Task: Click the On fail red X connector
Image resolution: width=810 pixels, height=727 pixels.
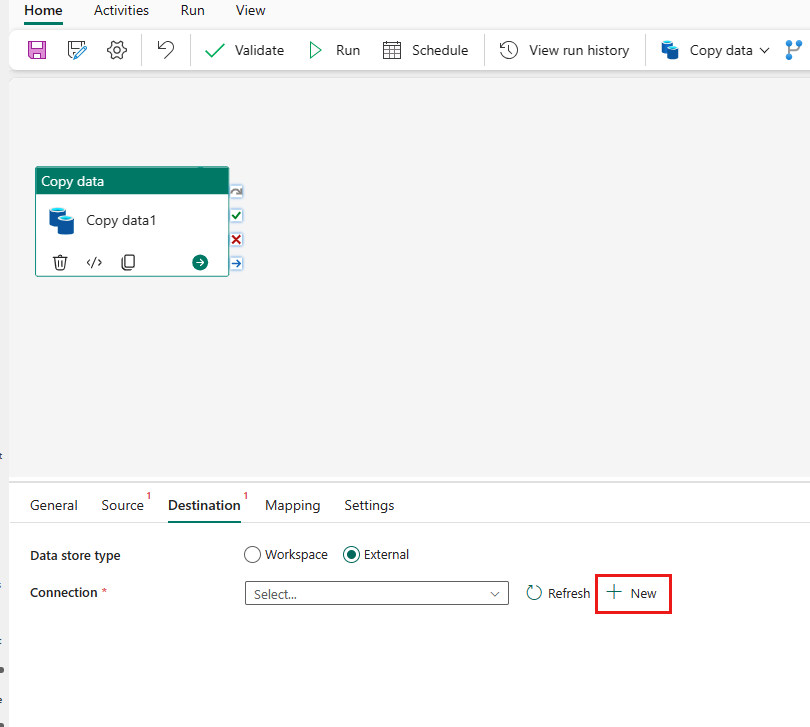Action: click(x=236, y=239)
